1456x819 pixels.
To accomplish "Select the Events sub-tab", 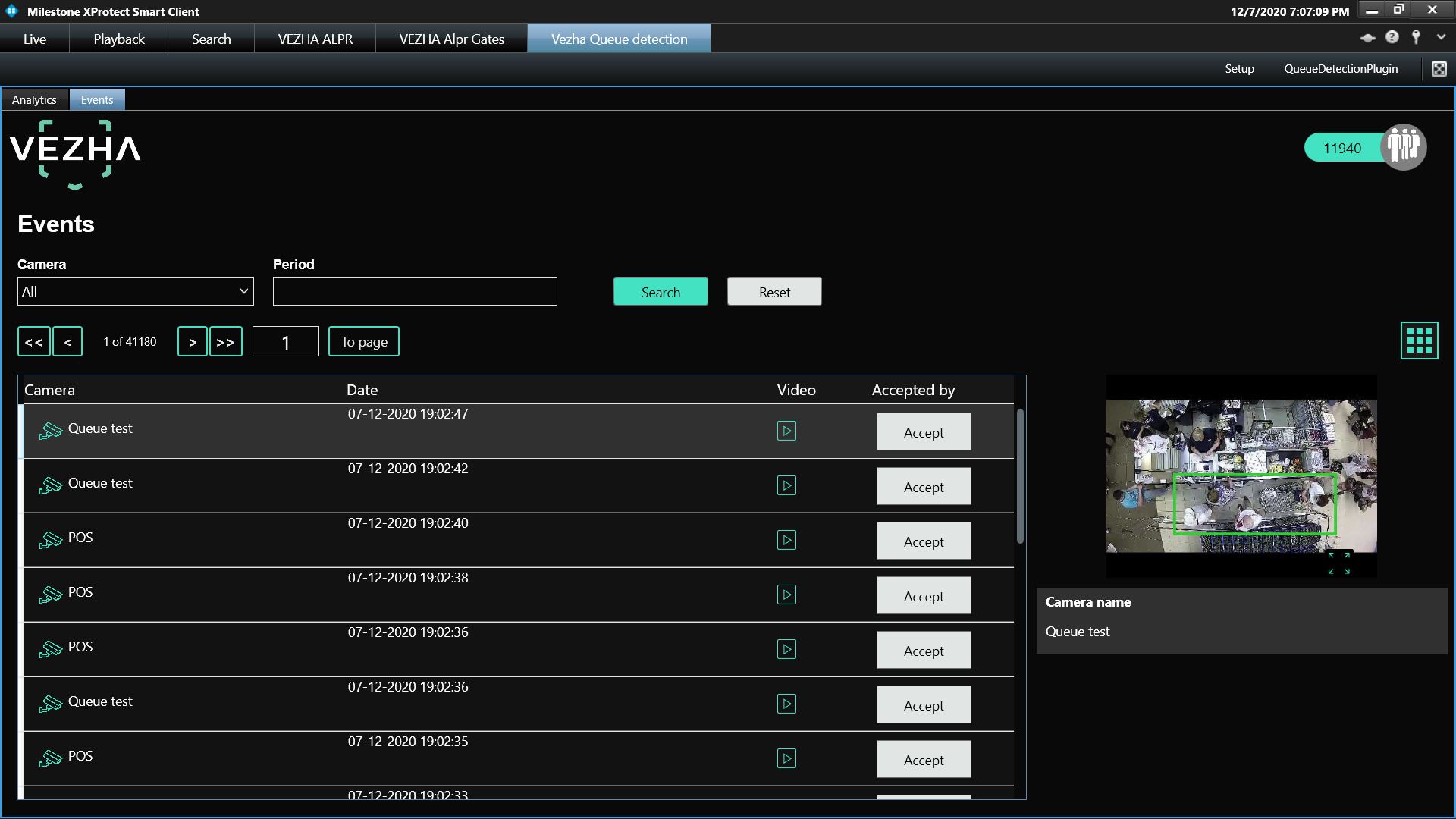I will point(97,99).
